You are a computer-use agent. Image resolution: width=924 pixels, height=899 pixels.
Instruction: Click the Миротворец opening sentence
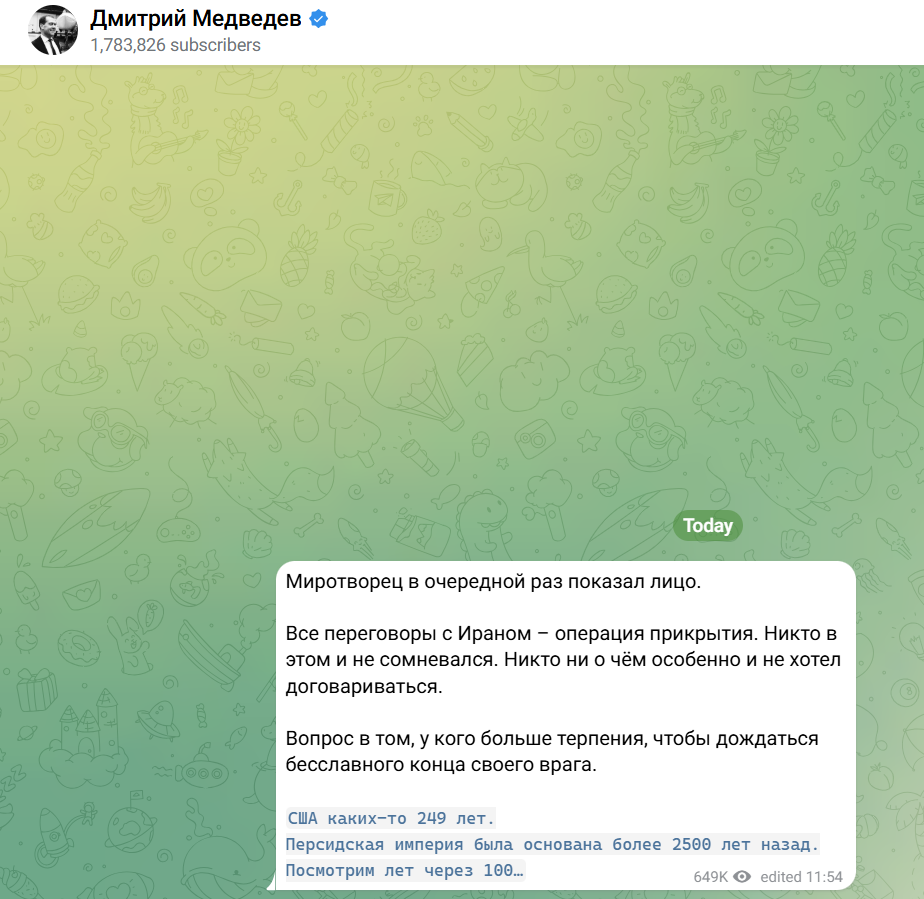click(x=493, y=581)
